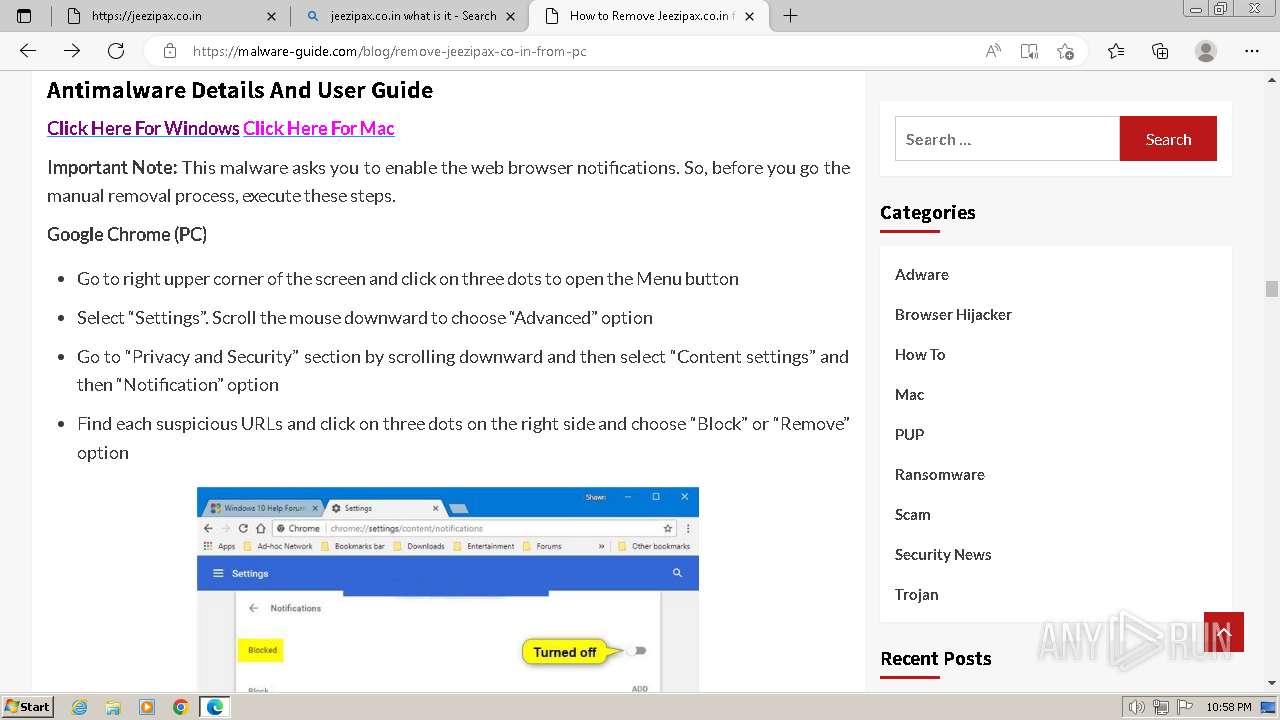Viewport: 1280px width, 720px height.
Task: Open the network tray icon
Action: click(1161, 707)
